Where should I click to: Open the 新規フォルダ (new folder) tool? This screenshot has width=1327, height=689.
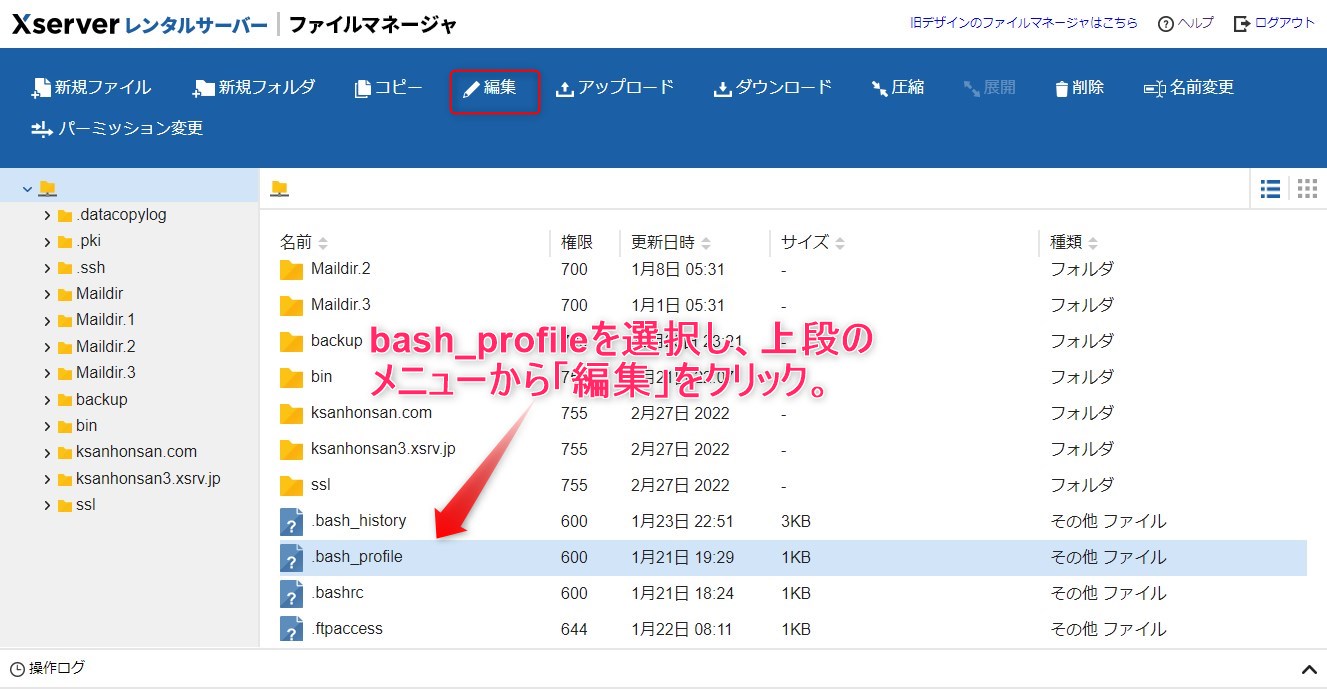pos(203,87)
